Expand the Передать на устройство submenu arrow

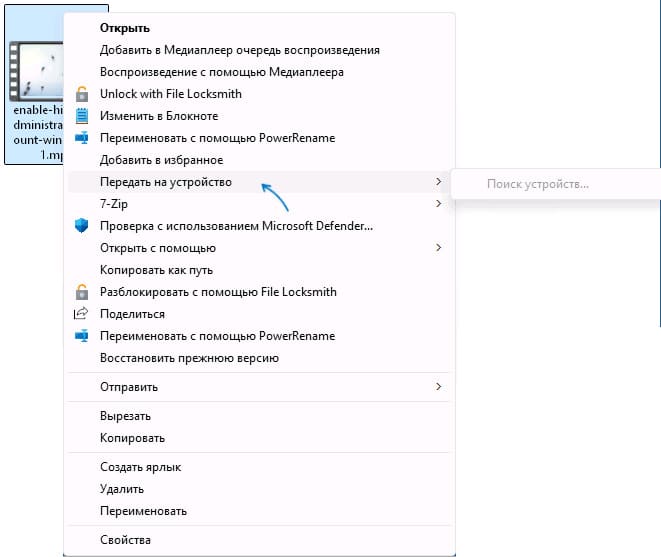[x=438, y=181]
